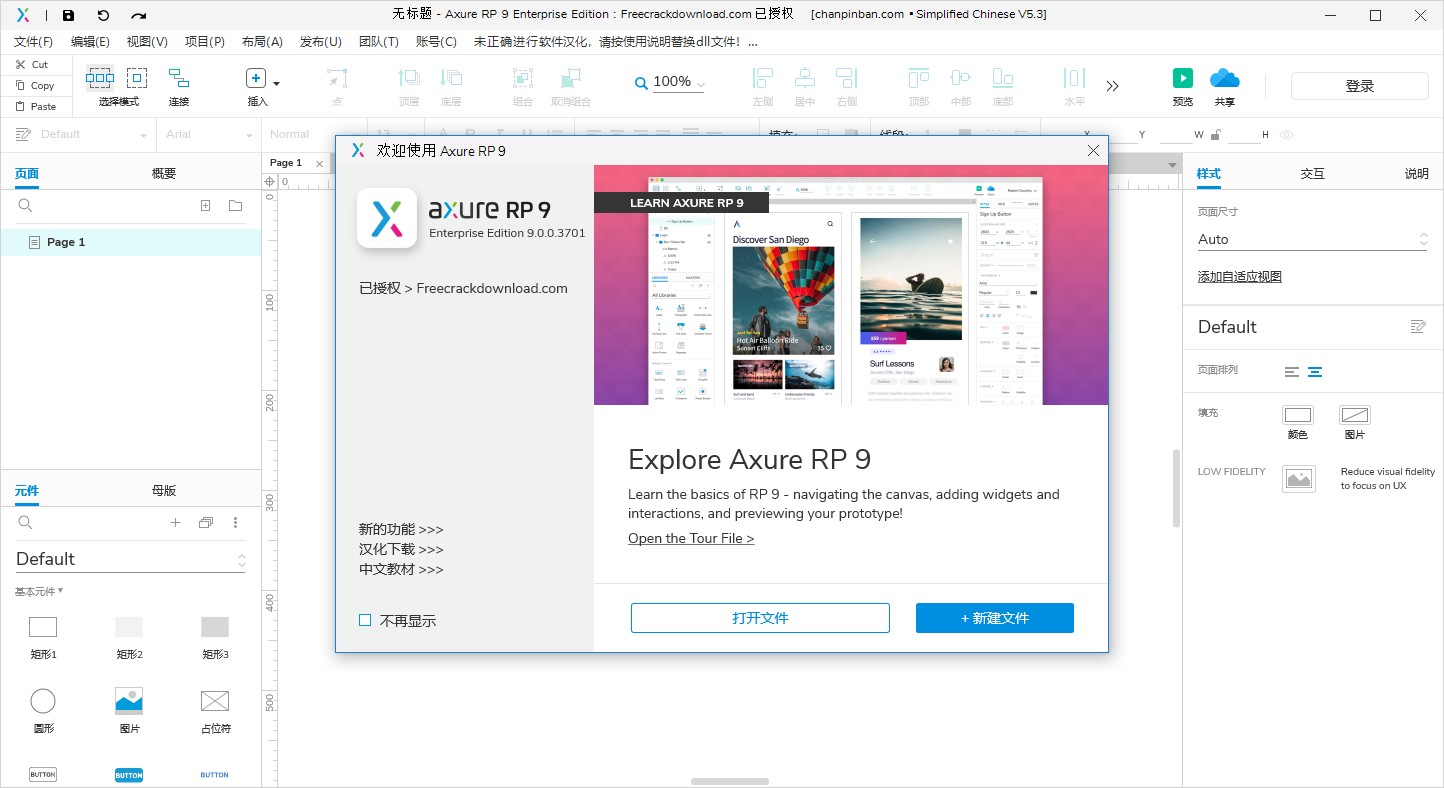This screenshot has width=1444, height=788.
Task: Toggle the LOW FIDELITY image mode
Action: (x=1299, y=479)
